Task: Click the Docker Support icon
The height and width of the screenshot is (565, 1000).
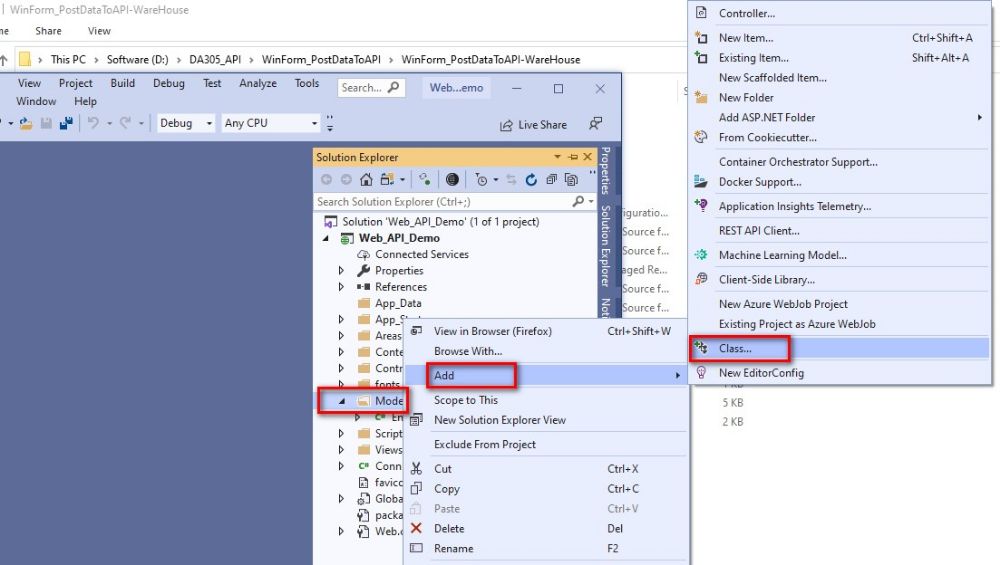Action: point(701,182)
